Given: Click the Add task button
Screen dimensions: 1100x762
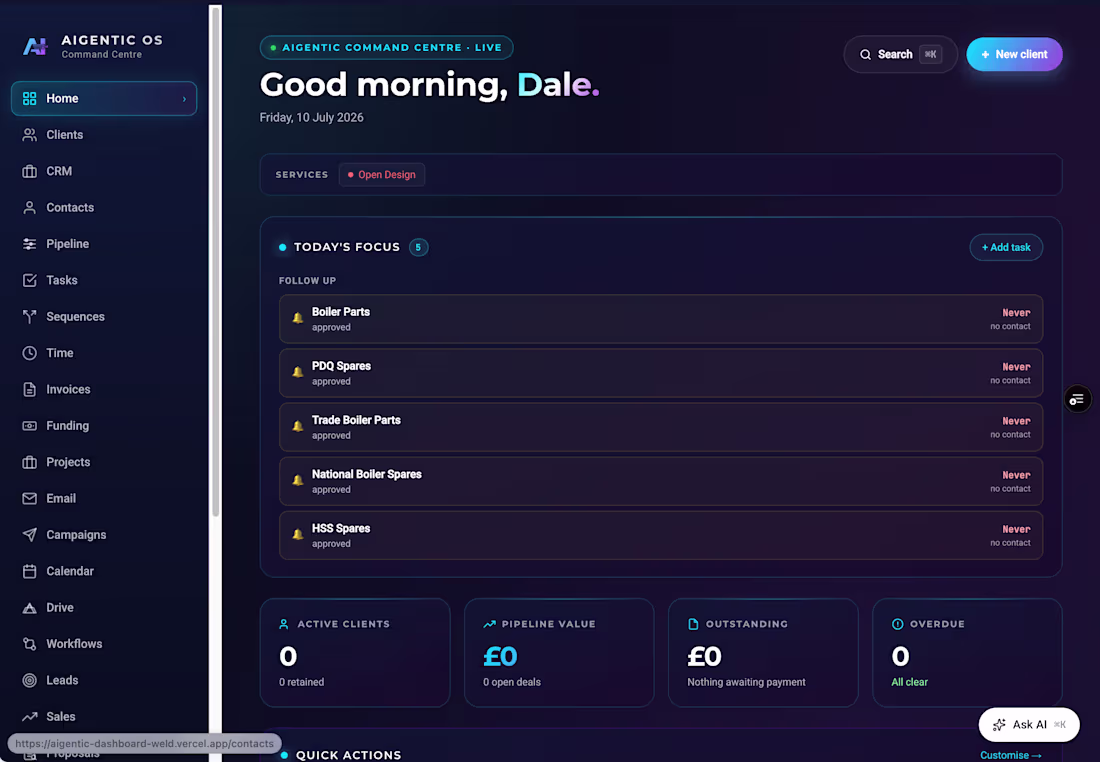Looking at the screenshot, I should pyautogui.click(x=1006, y=247).
